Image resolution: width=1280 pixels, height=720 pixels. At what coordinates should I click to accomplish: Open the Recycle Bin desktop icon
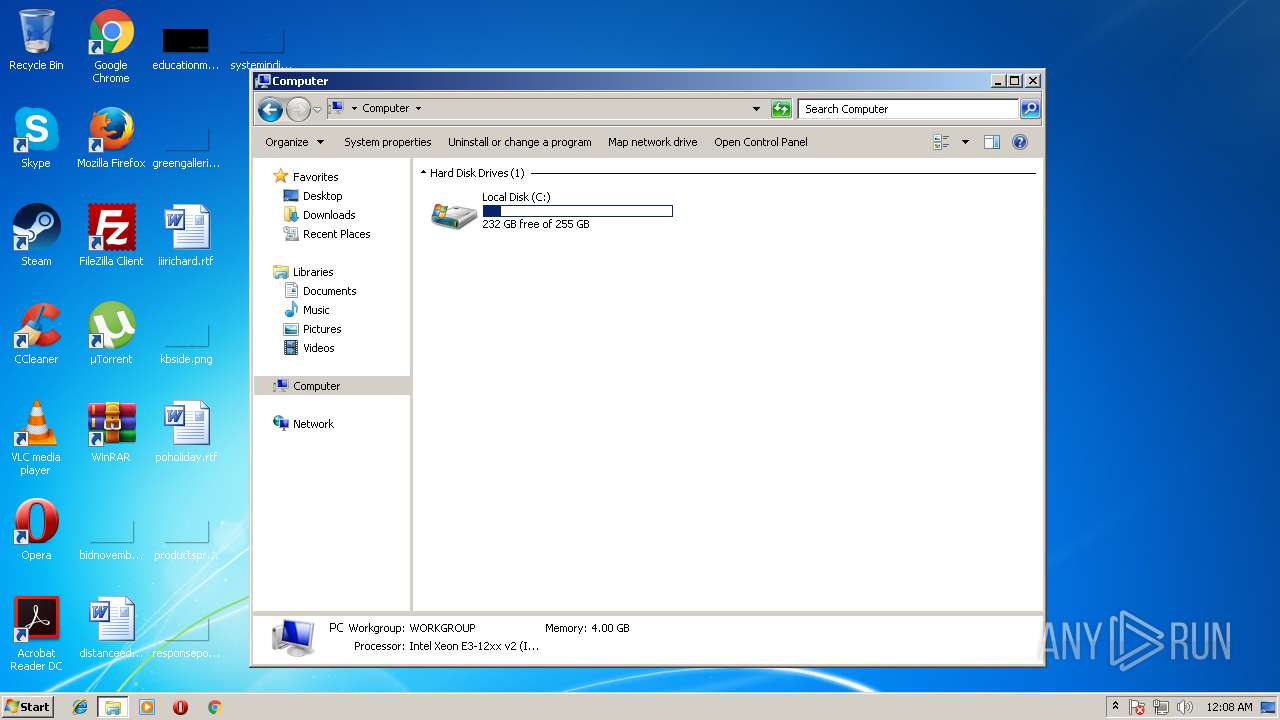tap(36, 40)
